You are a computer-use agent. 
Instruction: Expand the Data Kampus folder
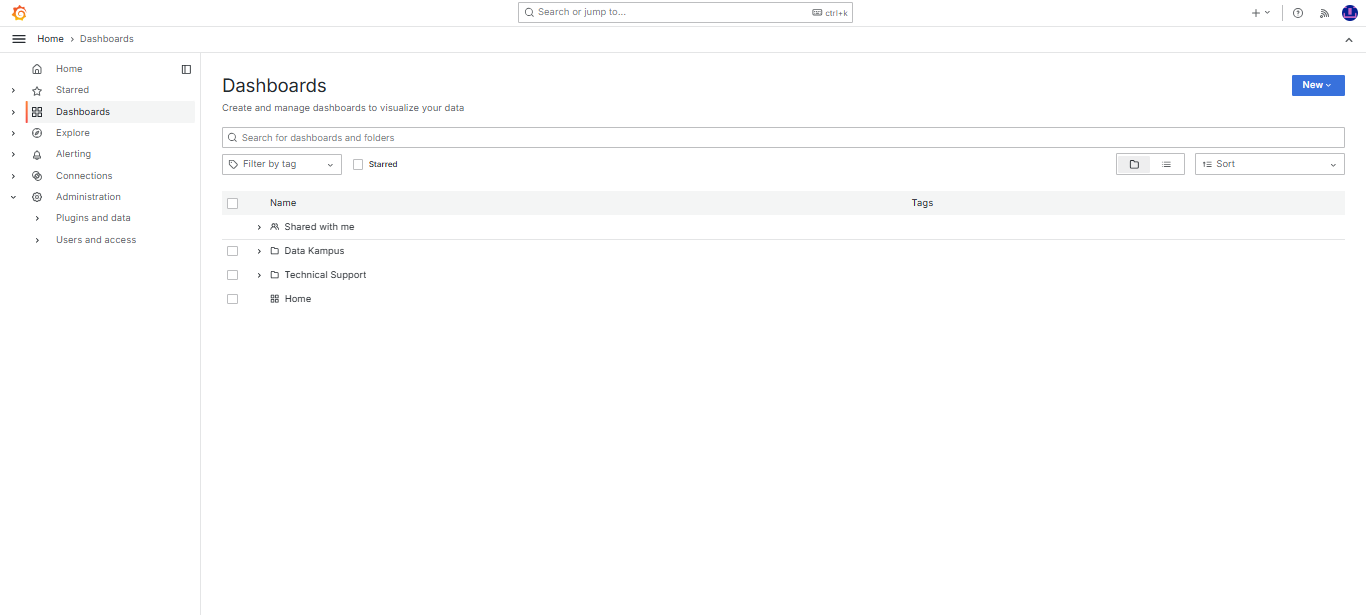259,251
